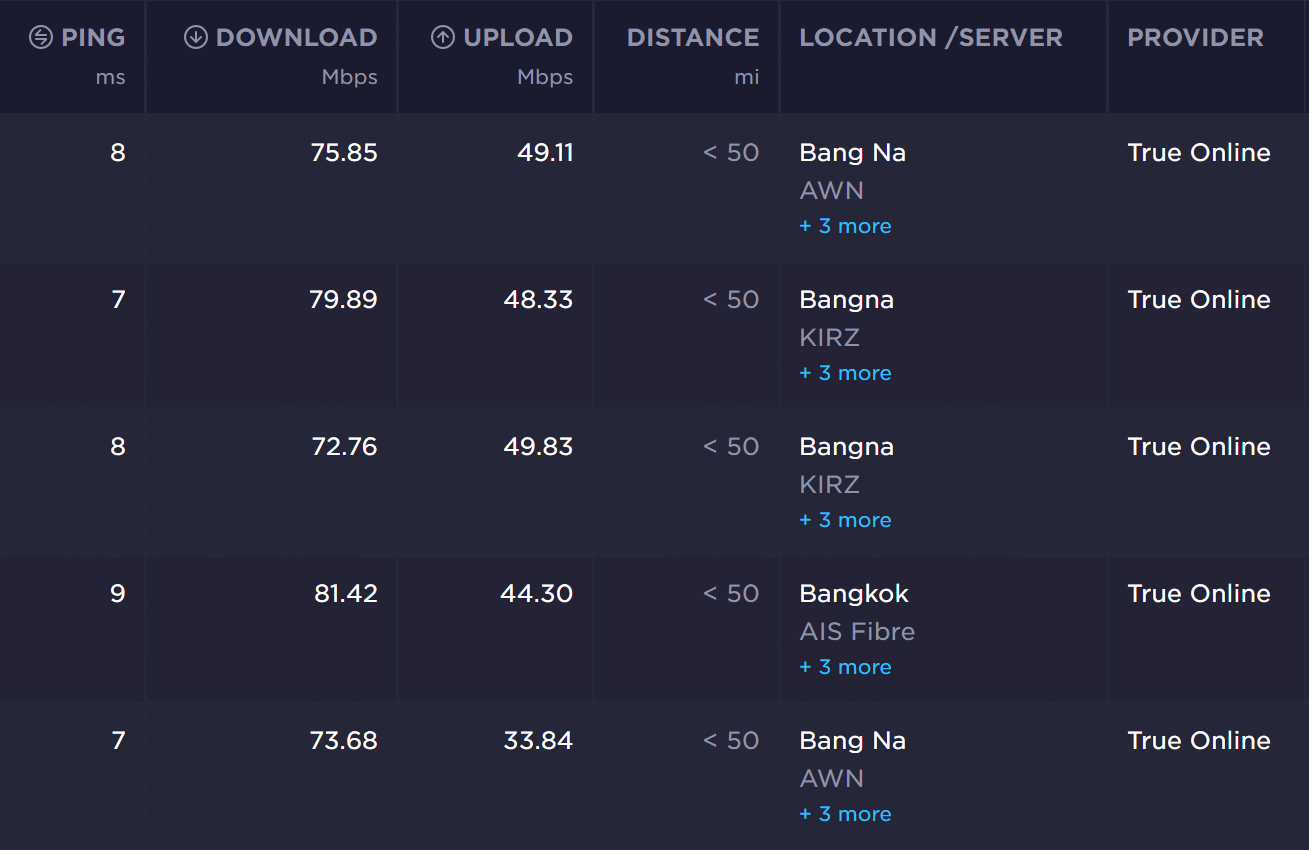Click the ping icon in the header
1309x850 pixels.
point(40,38)
